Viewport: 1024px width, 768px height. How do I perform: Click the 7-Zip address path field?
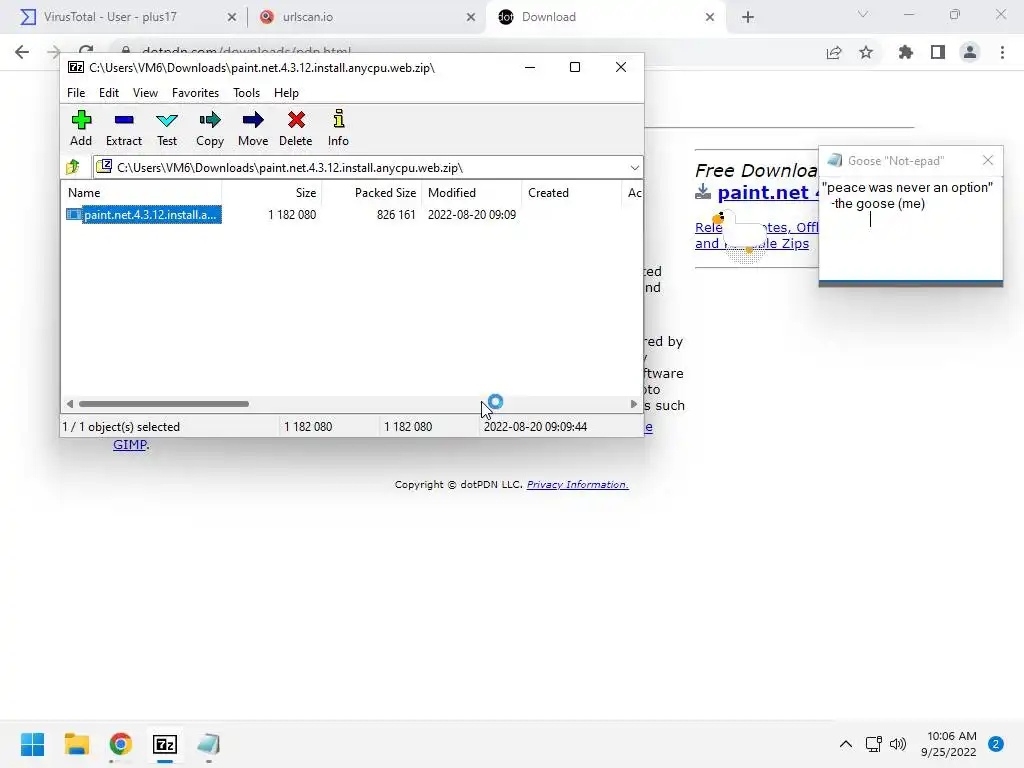(x=368, y=168)
